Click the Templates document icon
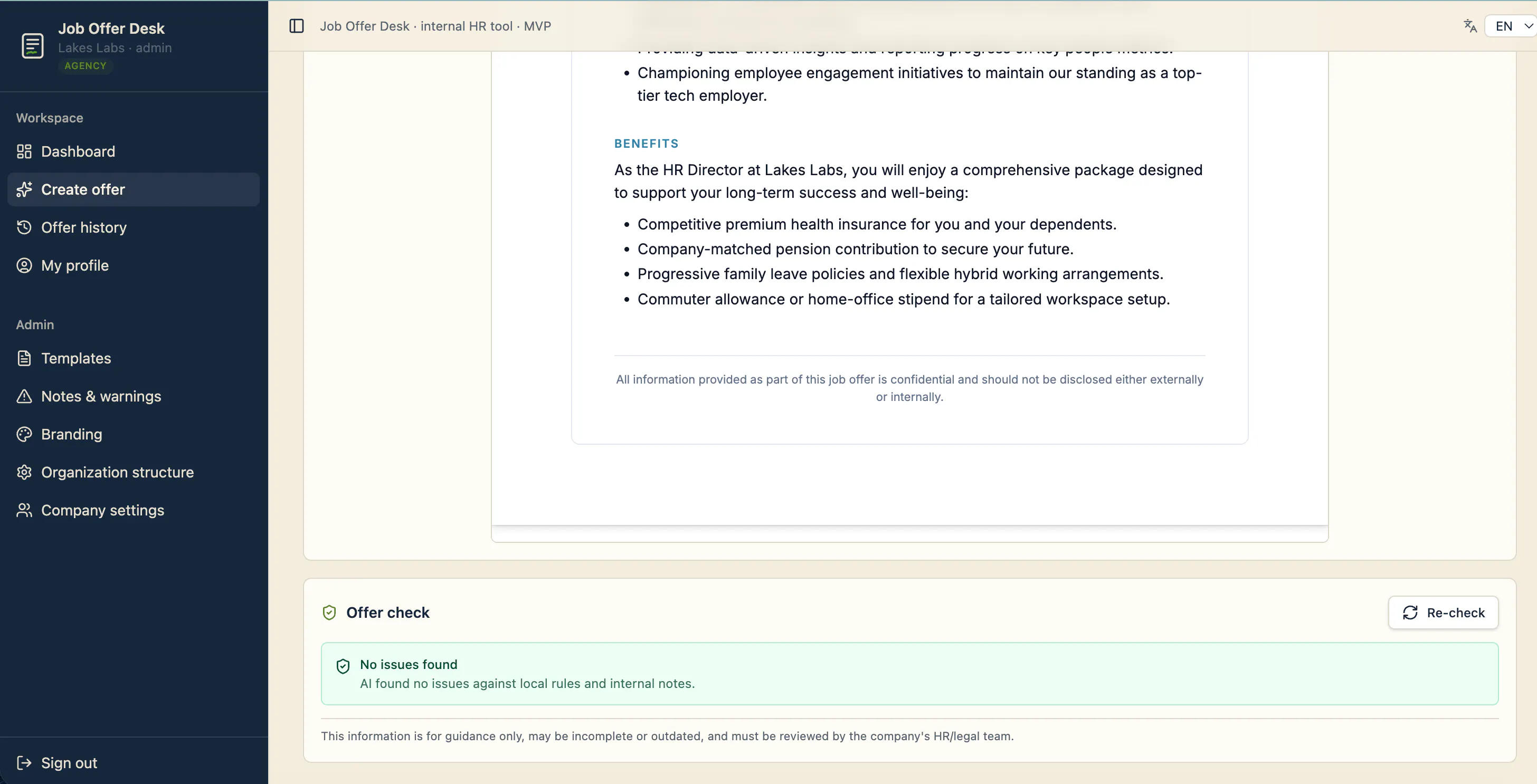Image resolution: width=1537 pixels, height=784 pixels. tap(24, 358)
